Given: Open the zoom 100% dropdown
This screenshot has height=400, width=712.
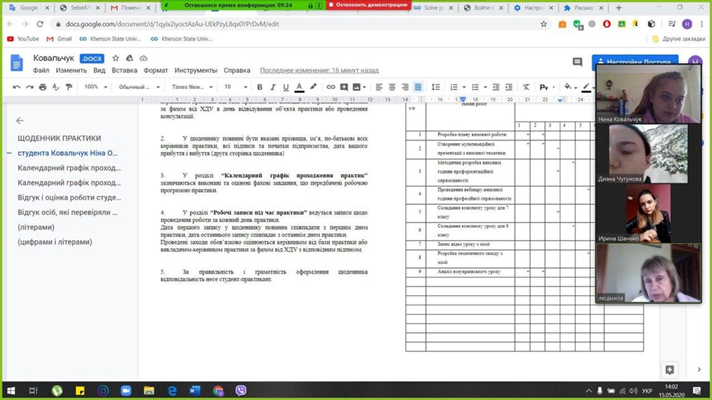Looking at the screenshot, I should (x=95, y=87).
